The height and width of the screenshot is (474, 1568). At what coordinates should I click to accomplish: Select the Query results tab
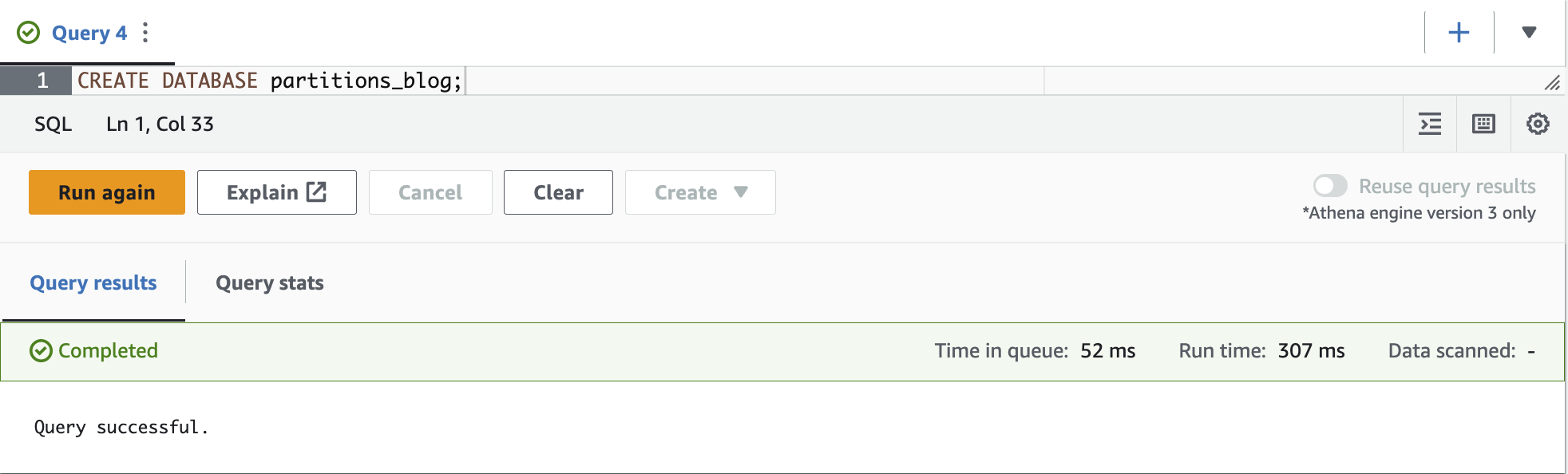(93, 283)
